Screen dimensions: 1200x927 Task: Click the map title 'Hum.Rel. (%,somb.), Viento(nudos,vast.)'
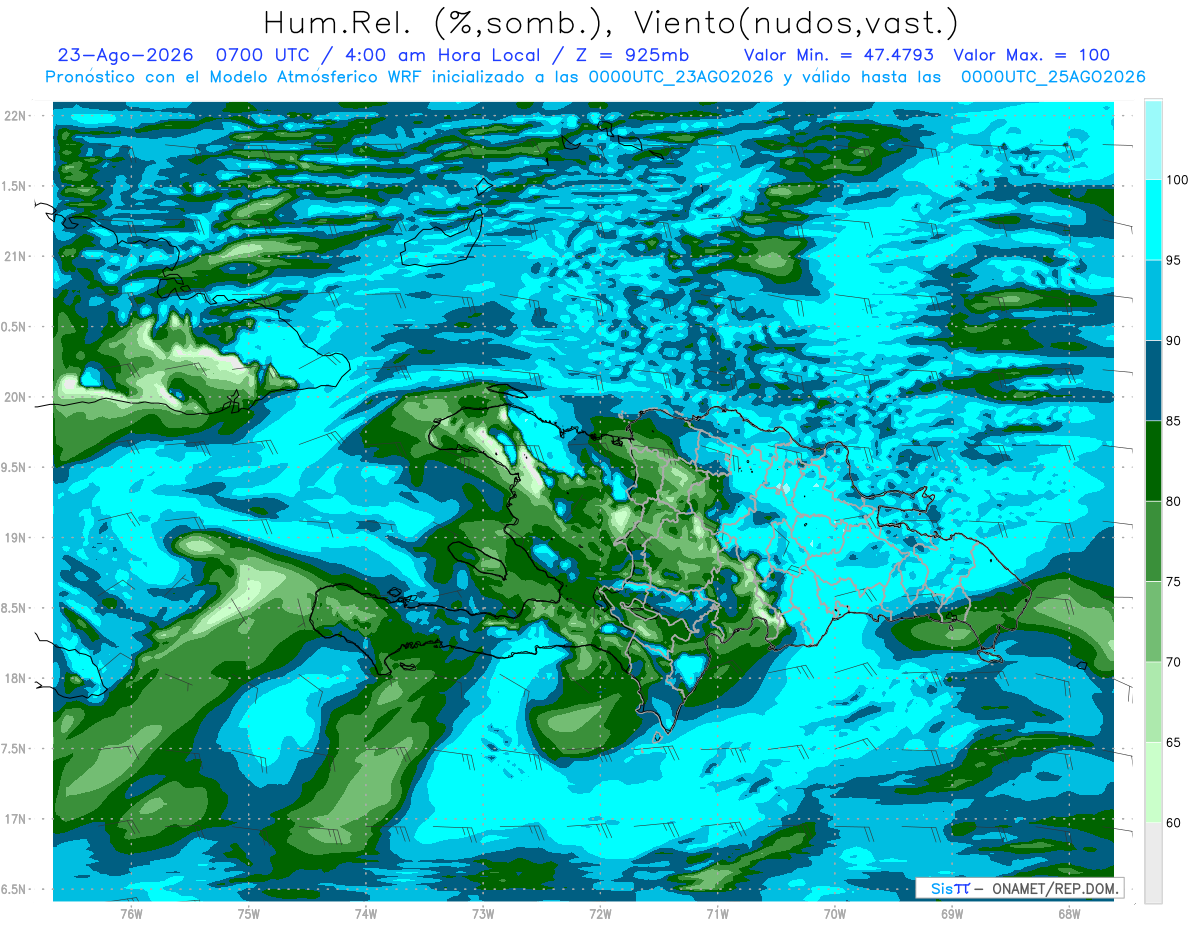click(609, 24)
